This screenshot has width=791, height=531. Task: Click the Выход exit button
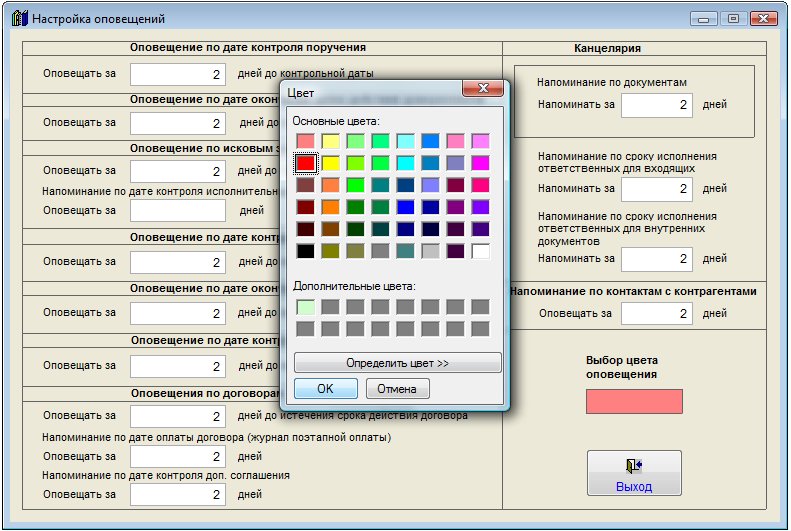pyautogui.click(x=634, y=473)
